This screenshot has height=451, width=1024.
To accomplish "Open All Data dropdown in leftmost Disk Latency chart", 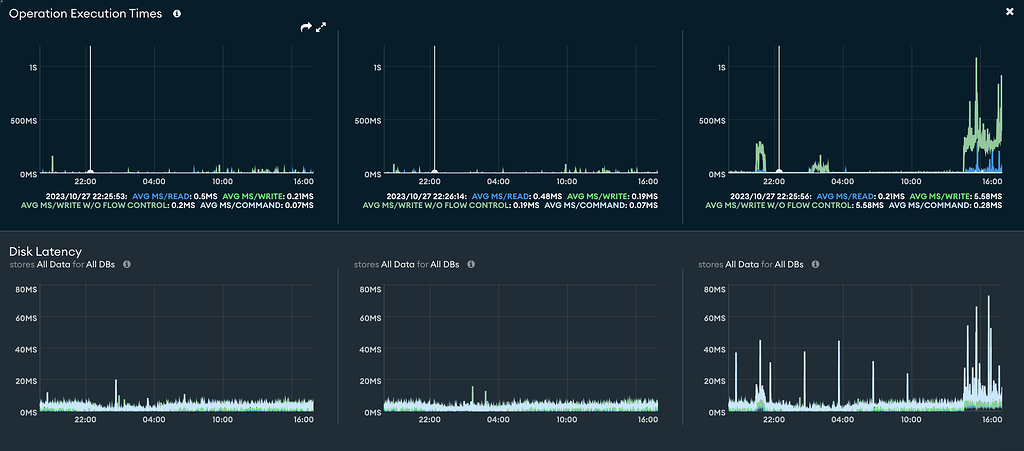I will point(54,265).
